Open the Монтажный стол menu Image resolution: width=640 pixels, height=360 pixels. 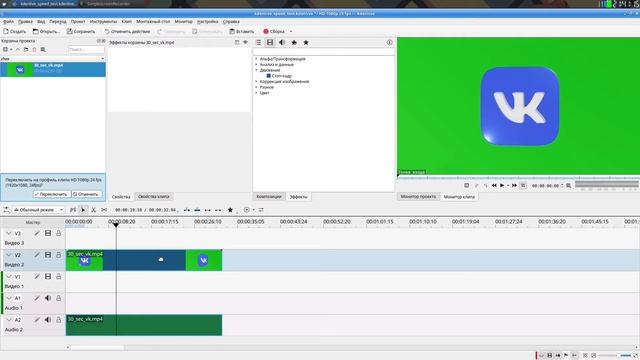click(x=153, y=22)
